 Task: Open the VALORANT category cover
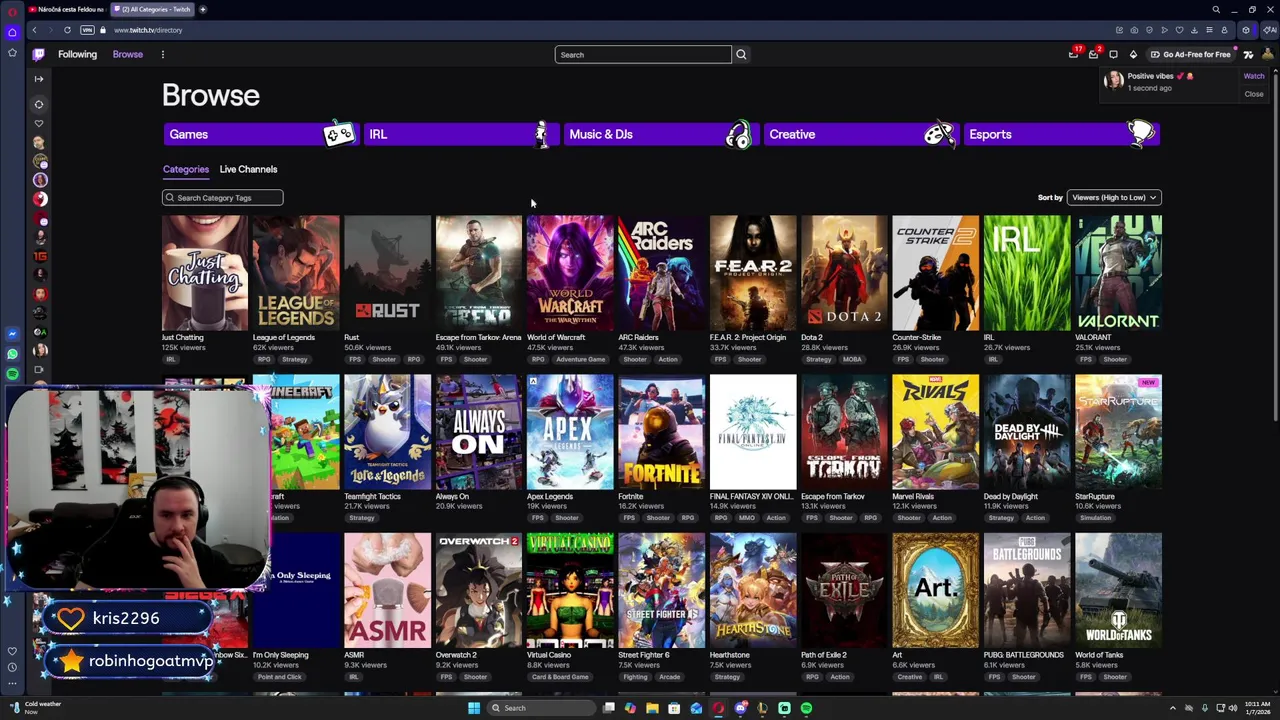(x=1118, y=272)
